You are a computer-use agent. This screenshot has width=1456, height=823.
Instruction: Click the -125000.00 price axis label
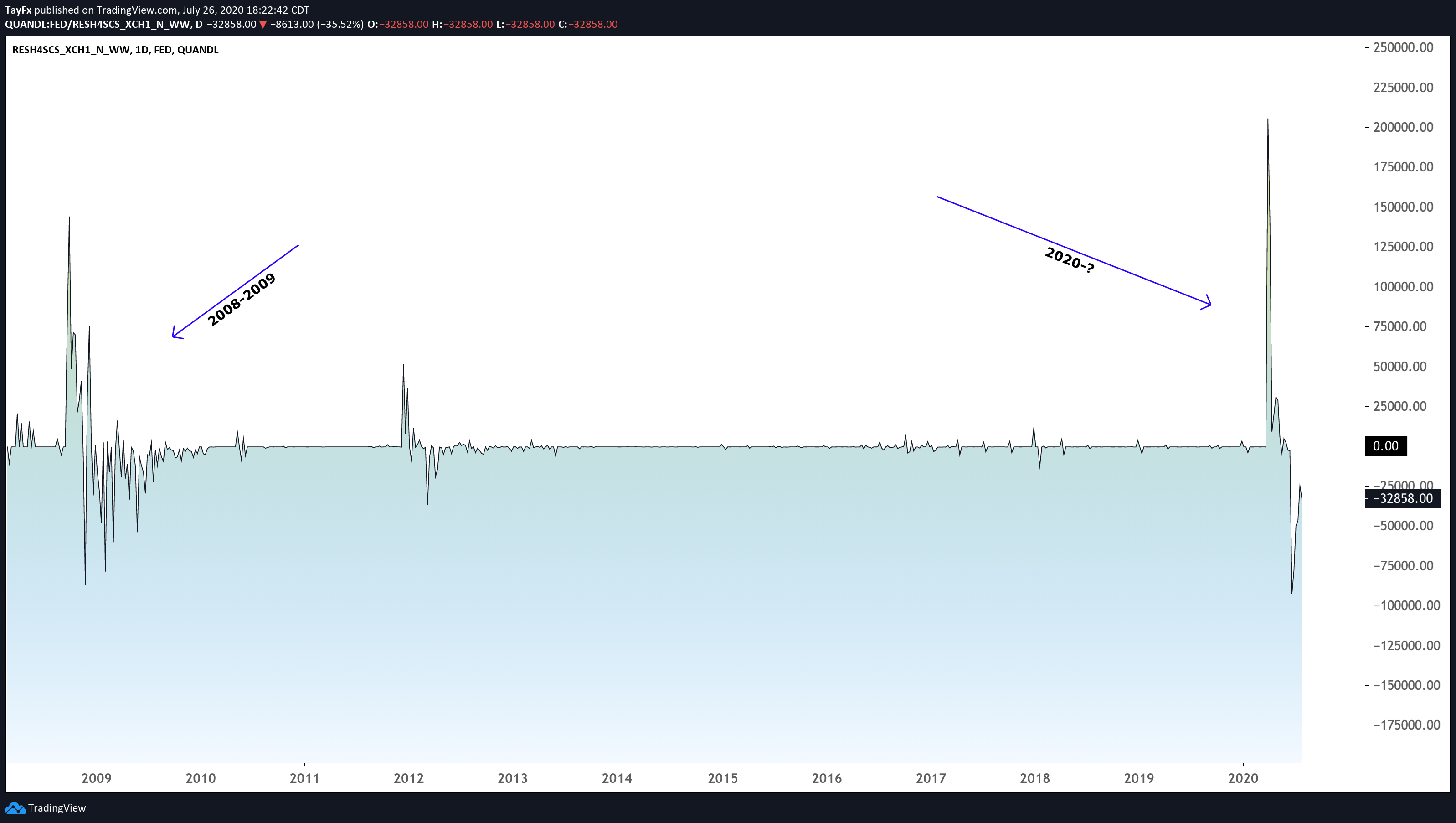tap(1407, 645)
